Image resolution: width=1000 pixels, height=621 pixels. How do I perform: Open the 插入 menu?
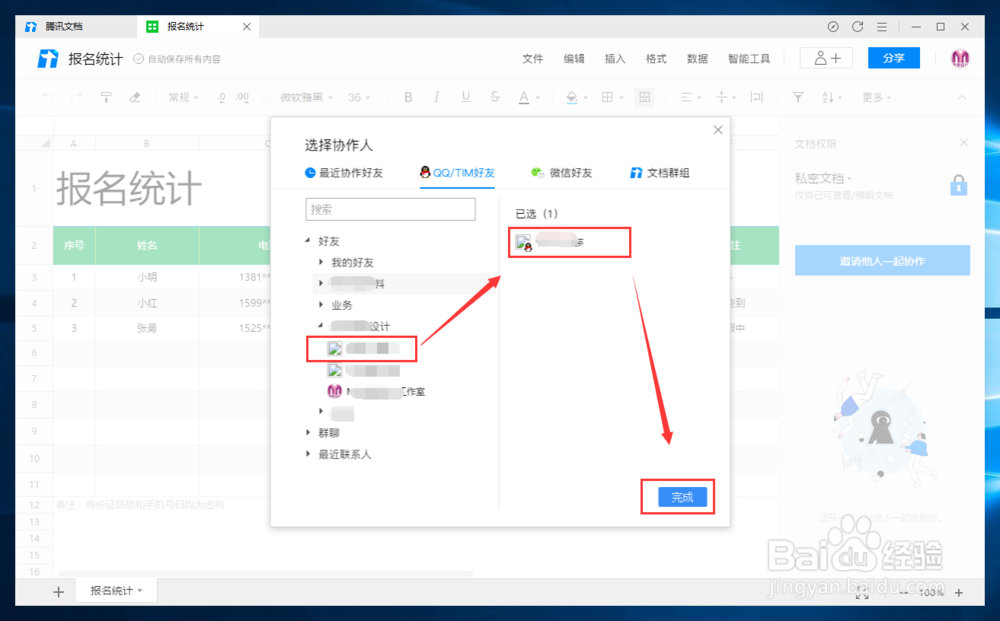614,59
